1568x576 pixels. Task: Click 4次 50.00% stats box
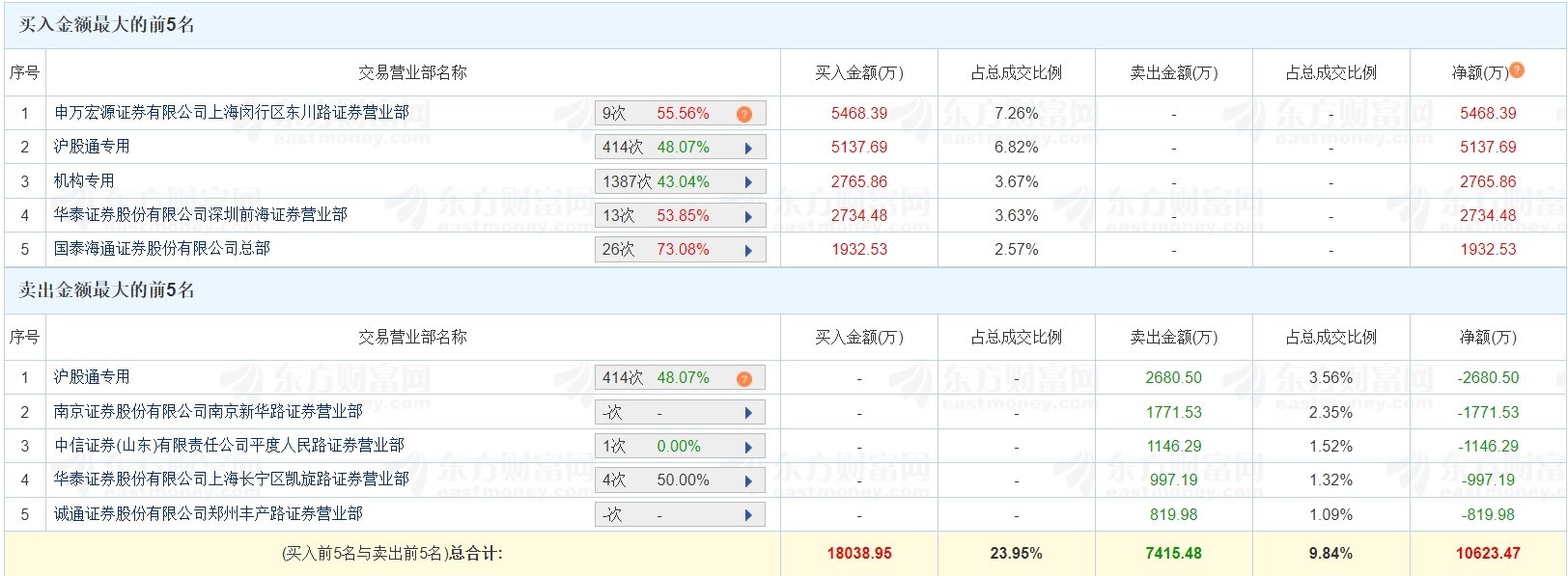click(681, 480)
